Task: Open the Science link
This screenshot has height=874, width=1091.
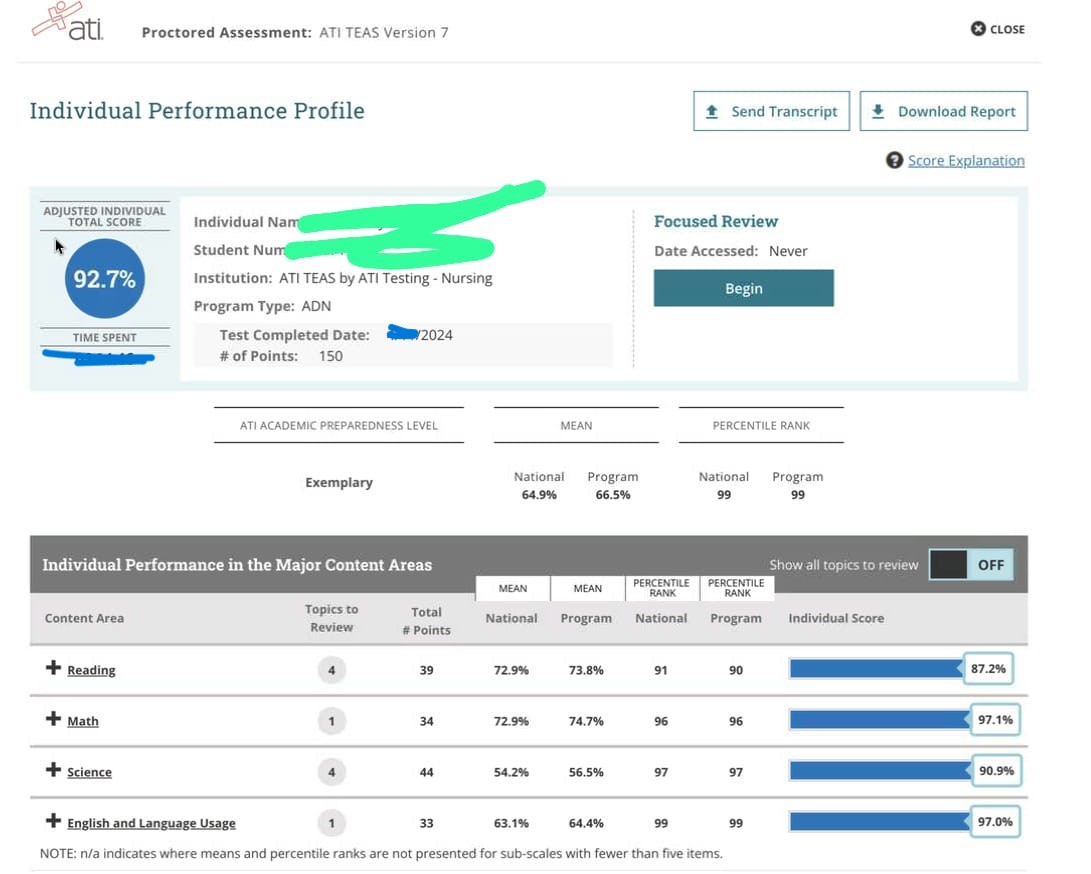Action: (89, 772)
